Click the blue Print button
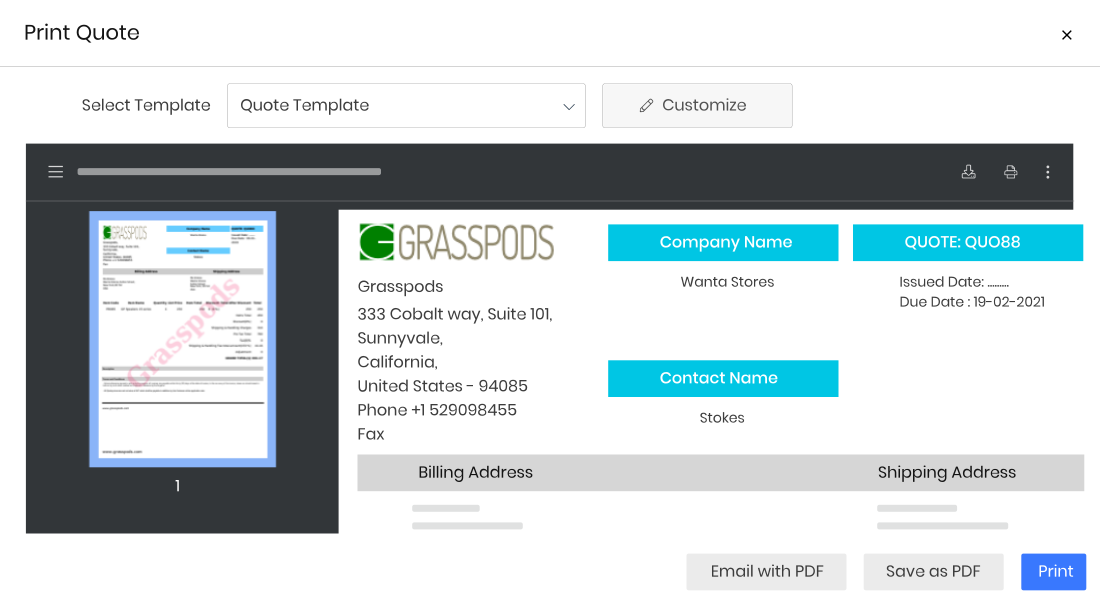Viewport: 1100px width, 600px height. pyautogui.click(x=1053, y=571)
